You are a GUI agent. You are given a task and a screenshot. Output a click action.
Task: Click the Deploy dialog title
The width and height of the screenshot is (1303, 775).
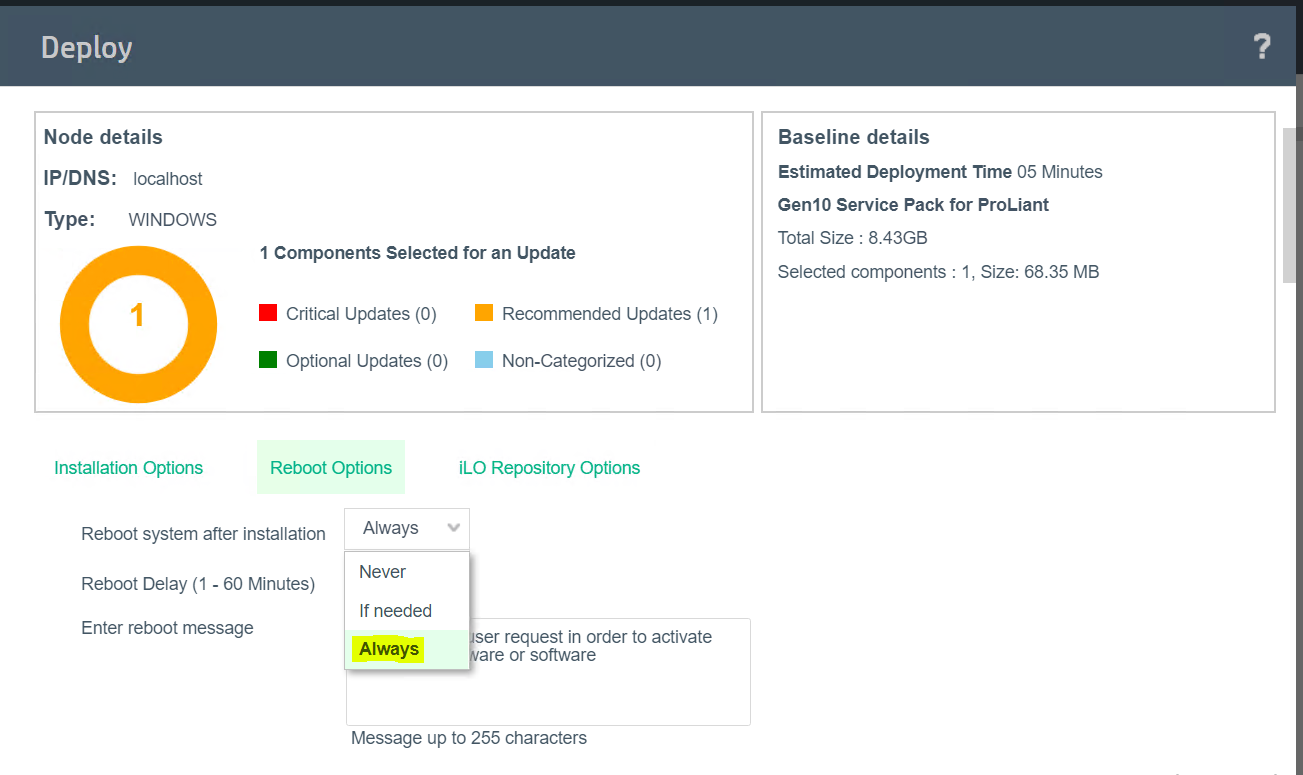click(87, 48)
